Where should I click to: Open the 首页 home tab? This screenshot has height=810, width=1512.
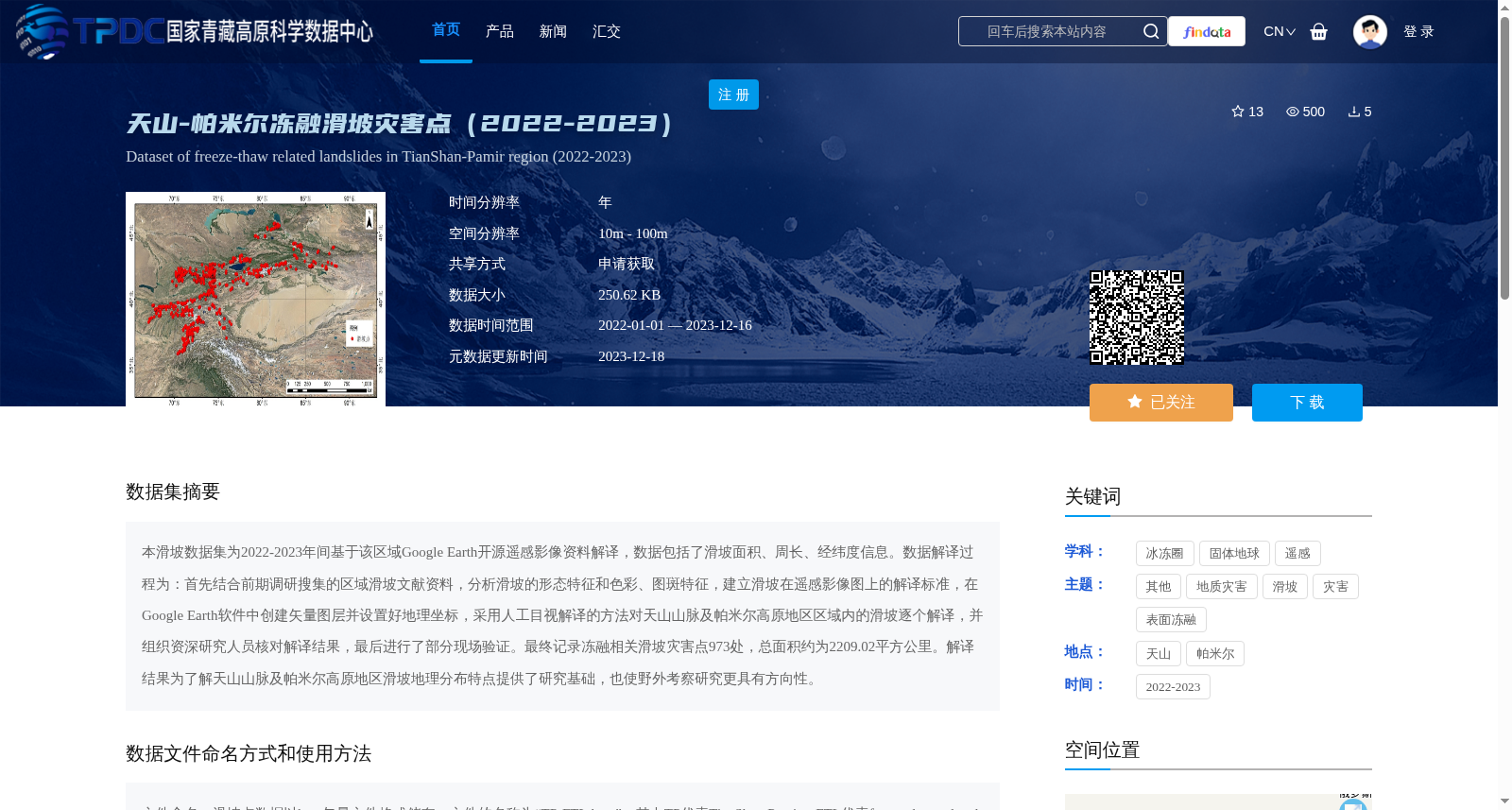click(x=446, y=30)
